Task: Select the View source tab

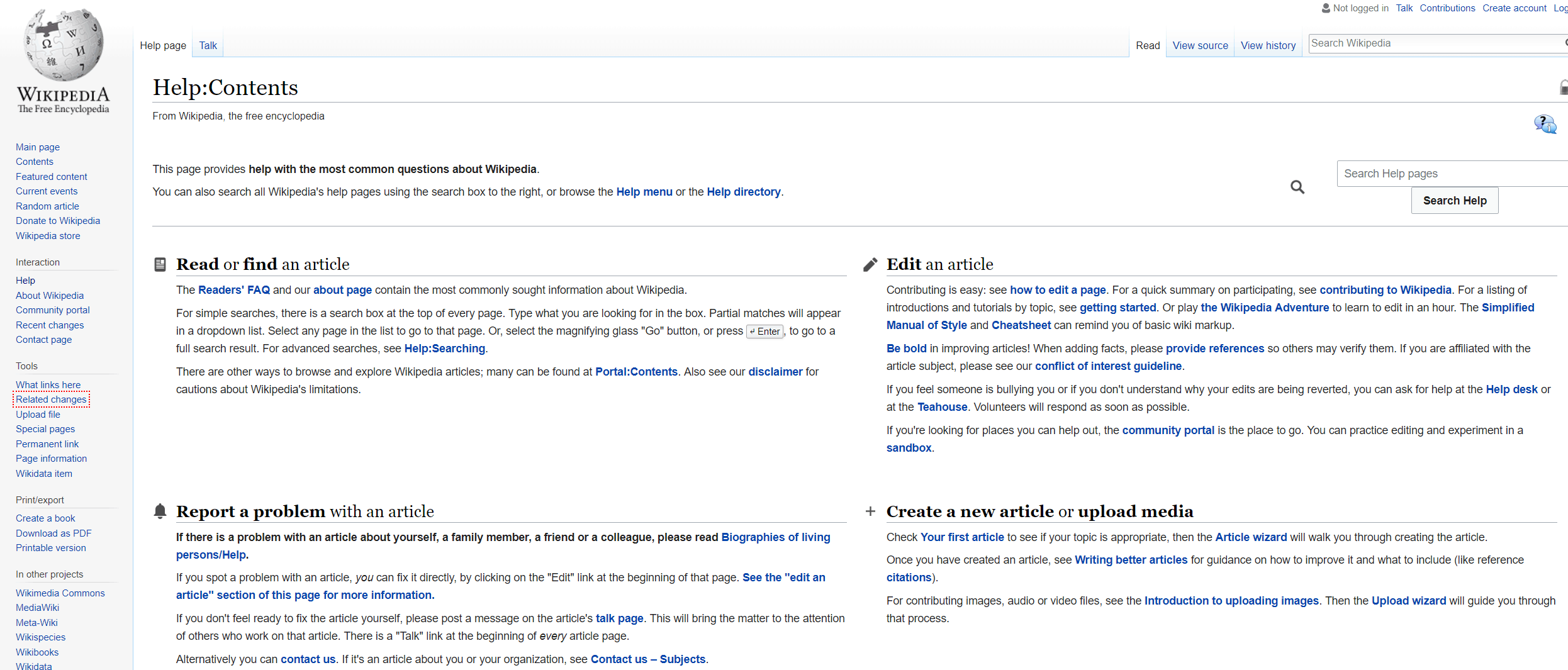Action: (1200, 45)
